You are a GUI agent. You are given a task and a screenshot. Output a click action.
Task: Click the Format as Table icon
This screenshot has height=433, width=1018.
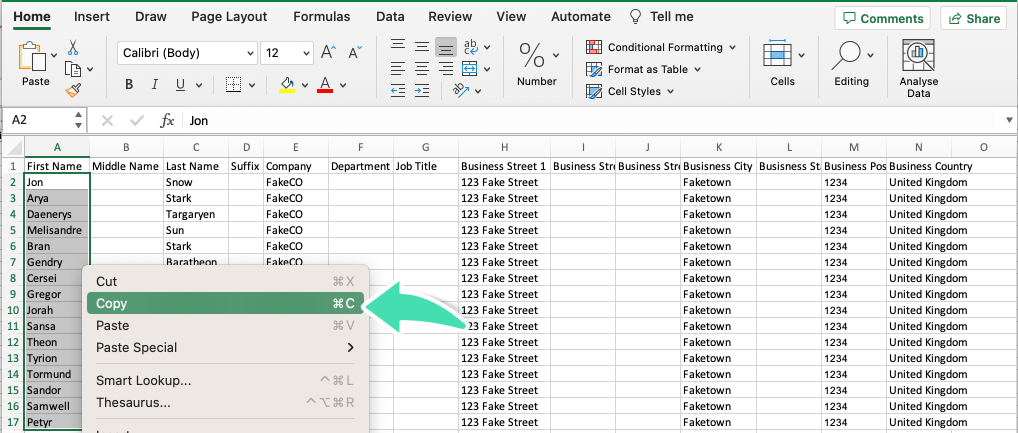coord(593,69)
